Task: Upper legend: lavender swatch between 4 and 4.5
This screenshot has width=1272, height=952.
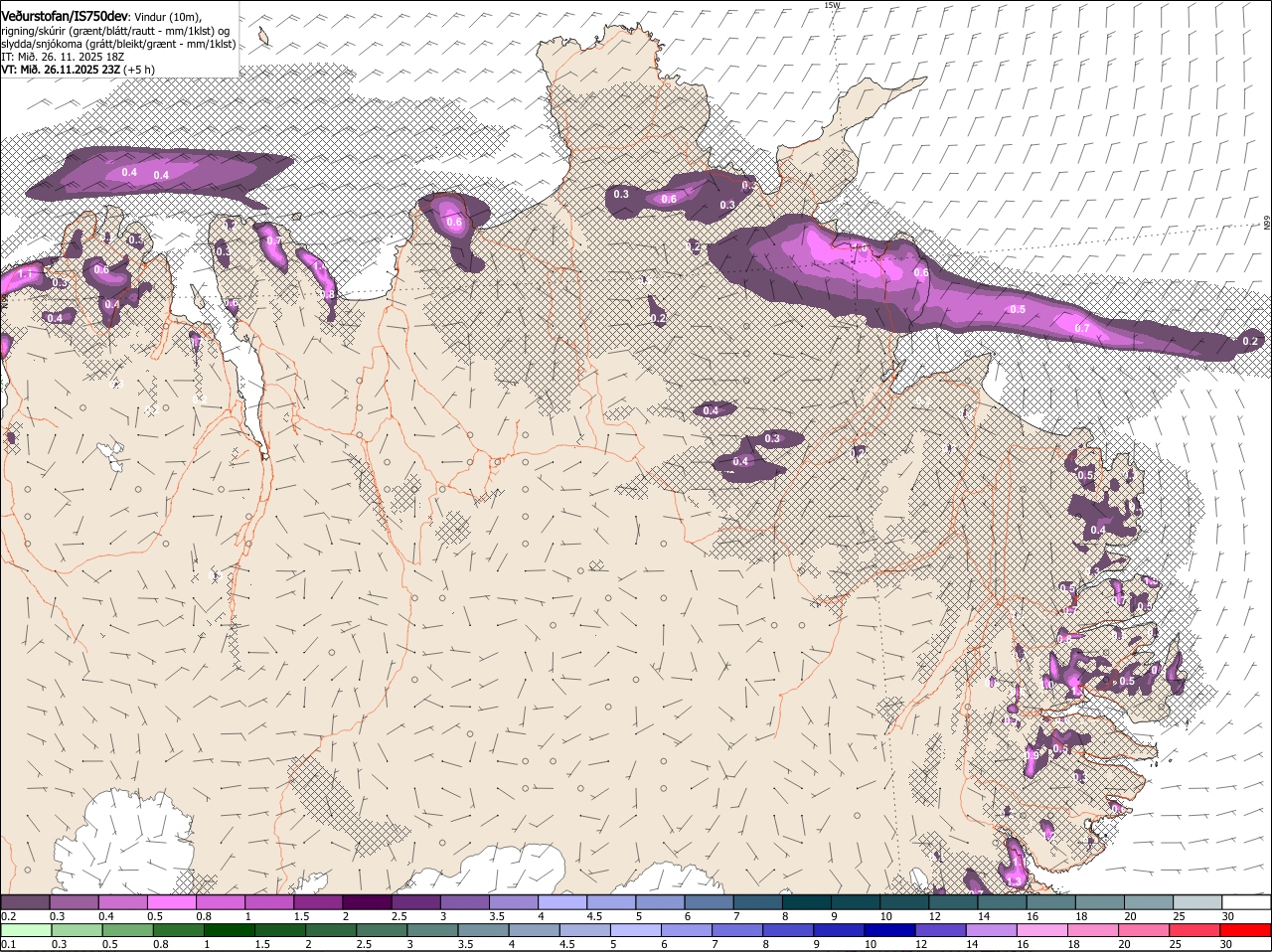Action: [562, 901]
